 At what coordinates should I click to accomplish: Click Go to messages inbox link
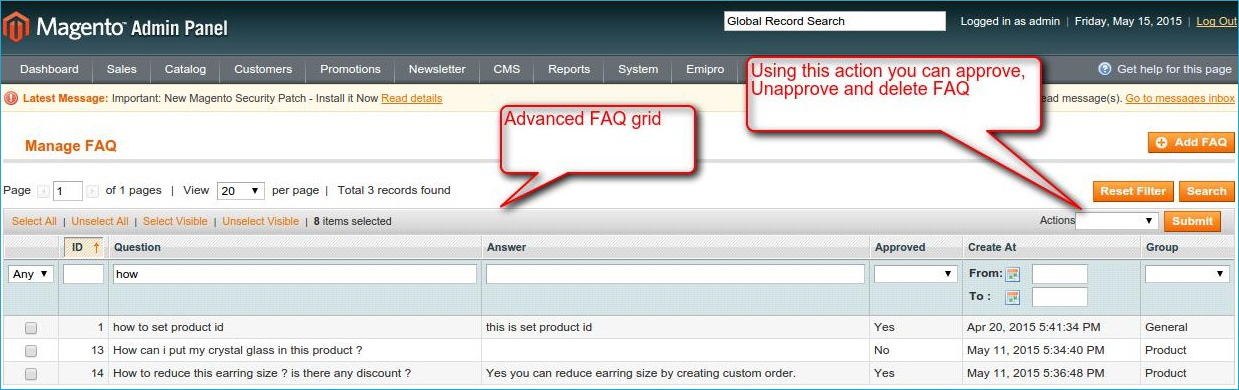[x=1180, y=98]
